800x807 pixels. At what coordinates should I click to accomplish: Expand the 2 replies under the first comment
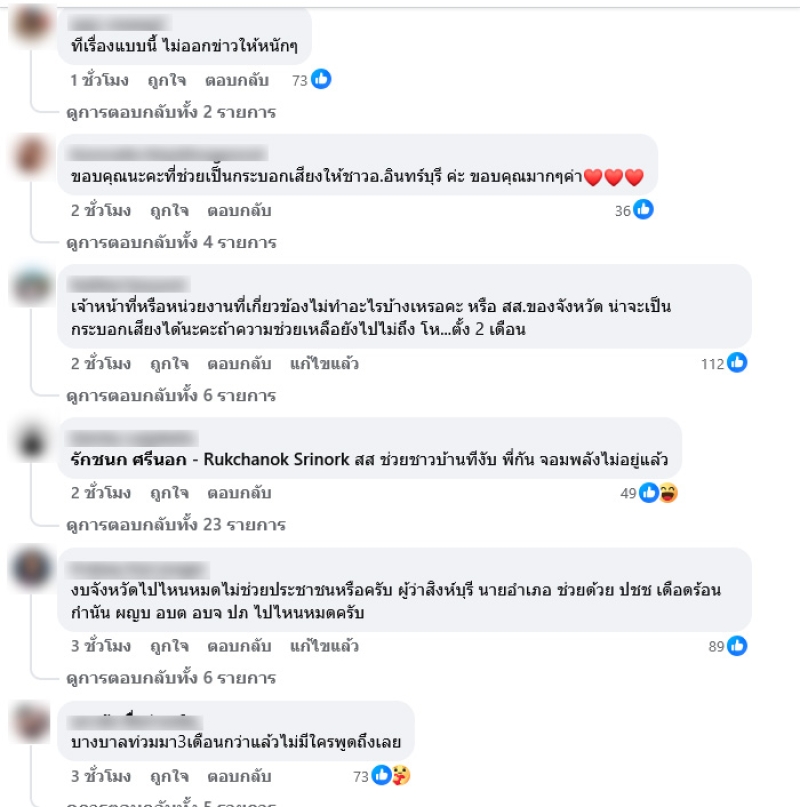click(171, 112)
